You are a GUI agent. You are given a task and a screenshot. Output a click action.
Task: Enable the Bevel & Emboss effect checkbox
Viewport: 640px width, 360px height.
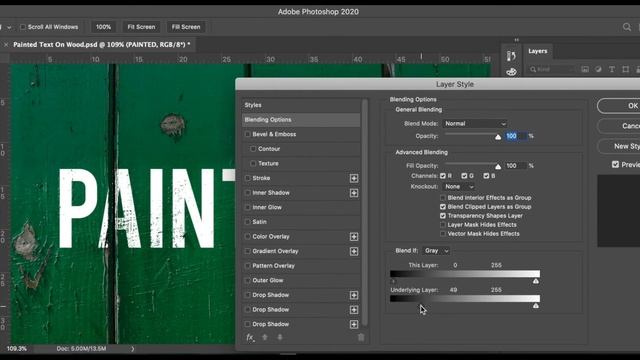(x=247, y=134)
